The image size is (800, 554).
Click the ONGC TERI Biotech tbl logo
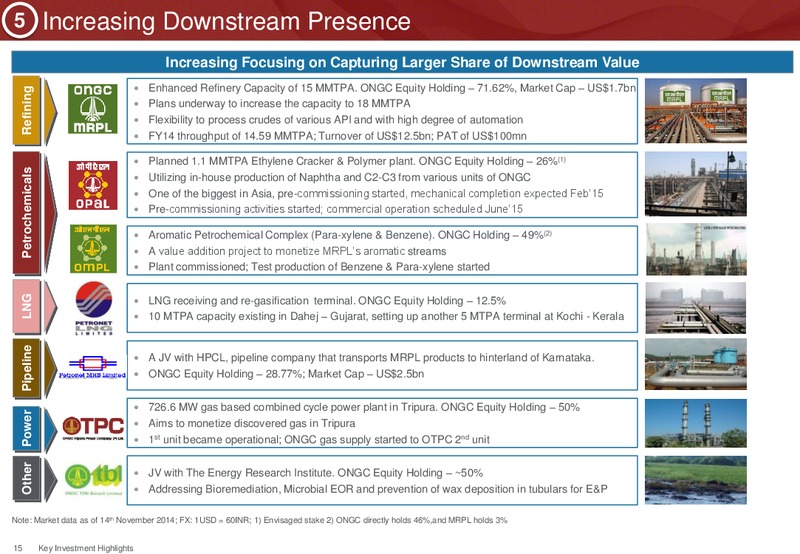point(93,480)
